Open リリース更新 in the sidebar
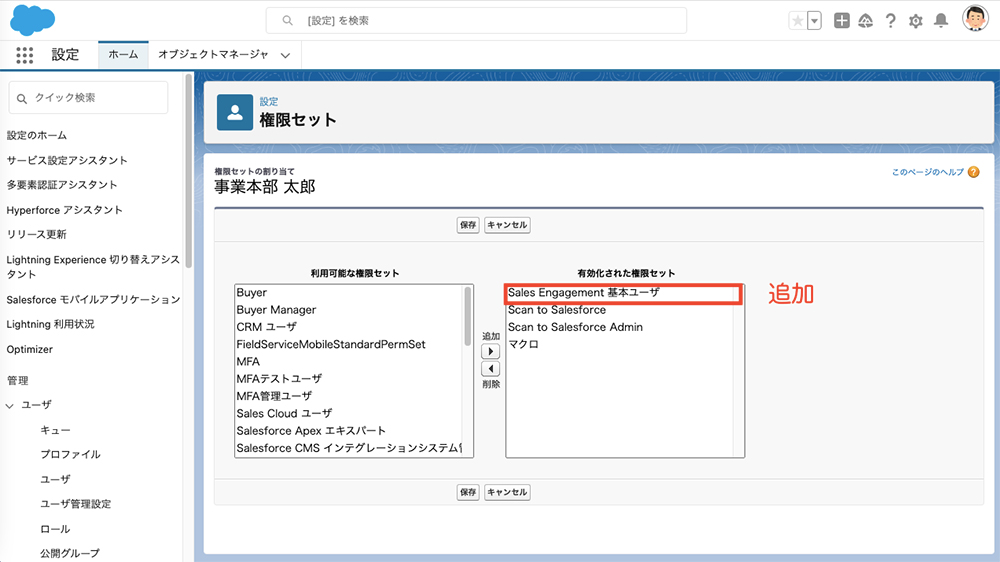1000x562 pixels. pyautogui.click(x=36, y=235)
